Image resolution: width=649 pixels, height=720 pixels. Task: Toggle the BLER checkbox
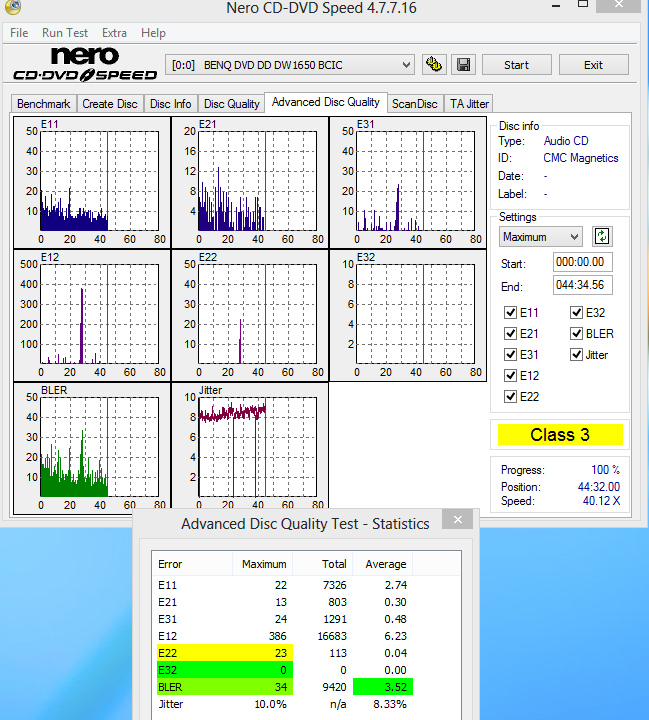click(x=576, y=334)
